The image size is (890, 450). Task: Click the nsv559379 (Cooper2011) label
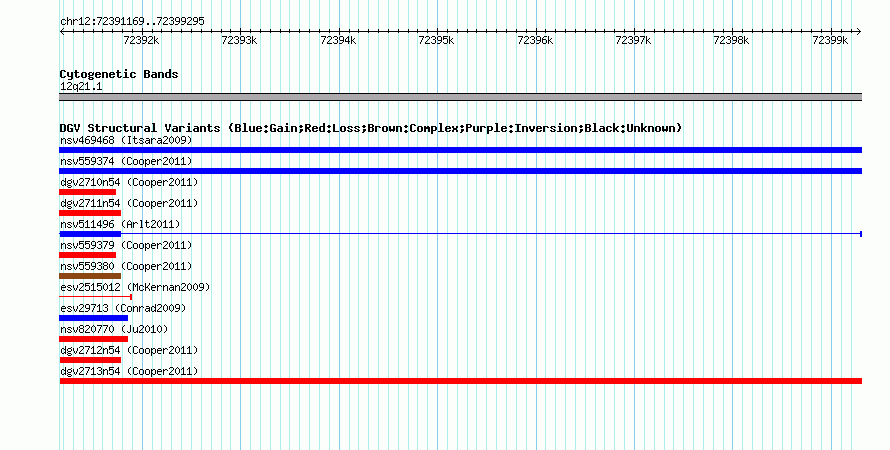click(126, 245)
